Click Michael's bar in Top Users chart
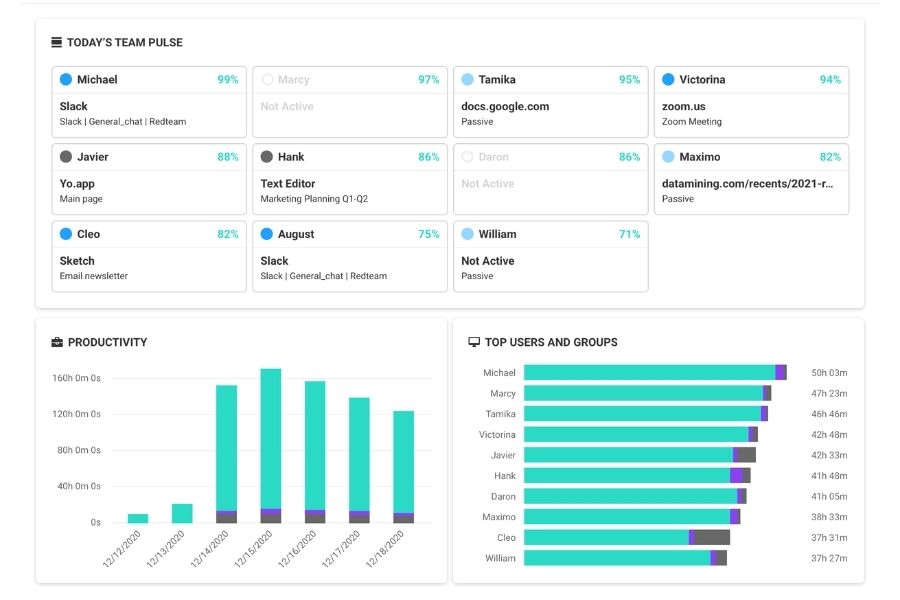The width and height of the screenshot is (900, 600). (655, 373)
